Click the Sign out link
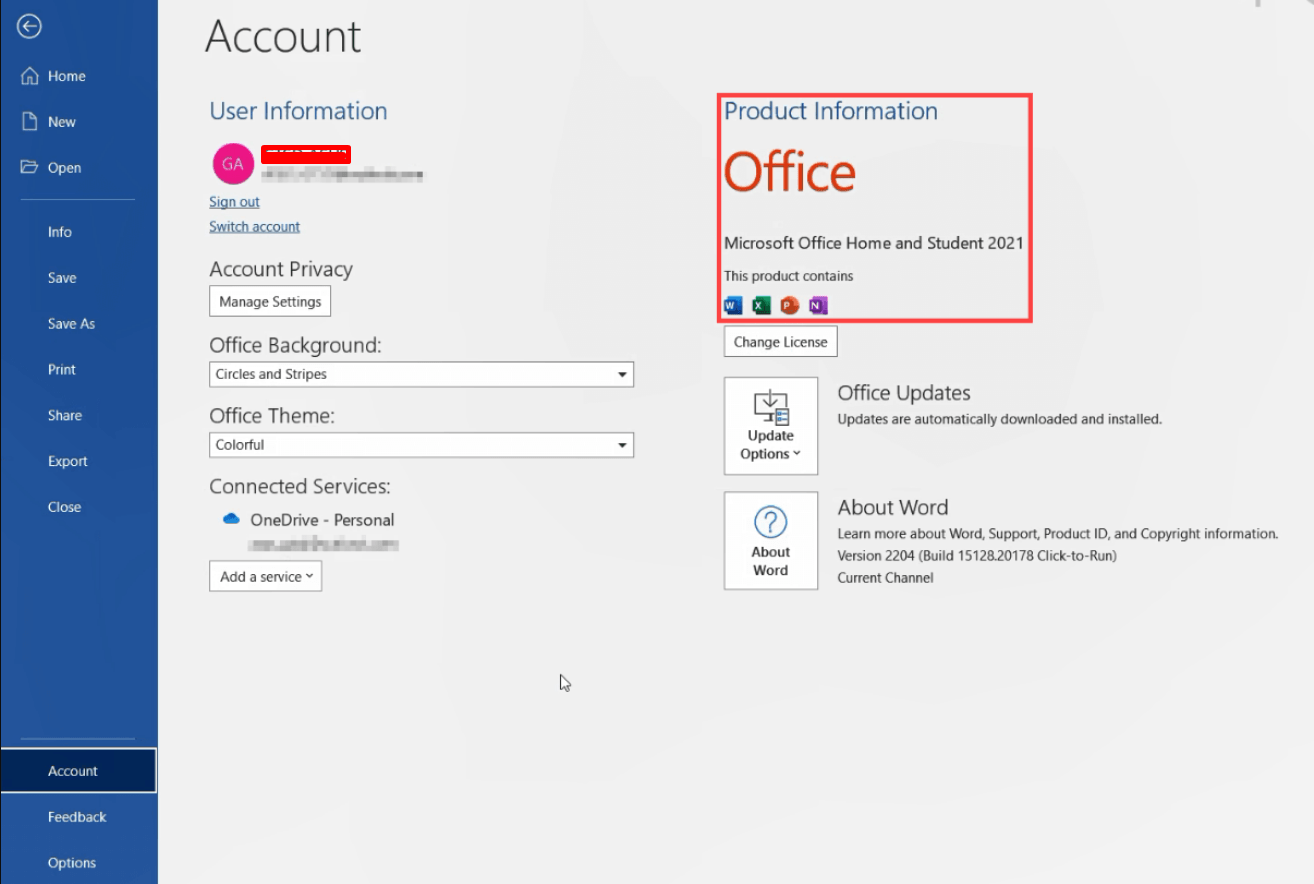 pyautogui.click(x=234, y=201)
